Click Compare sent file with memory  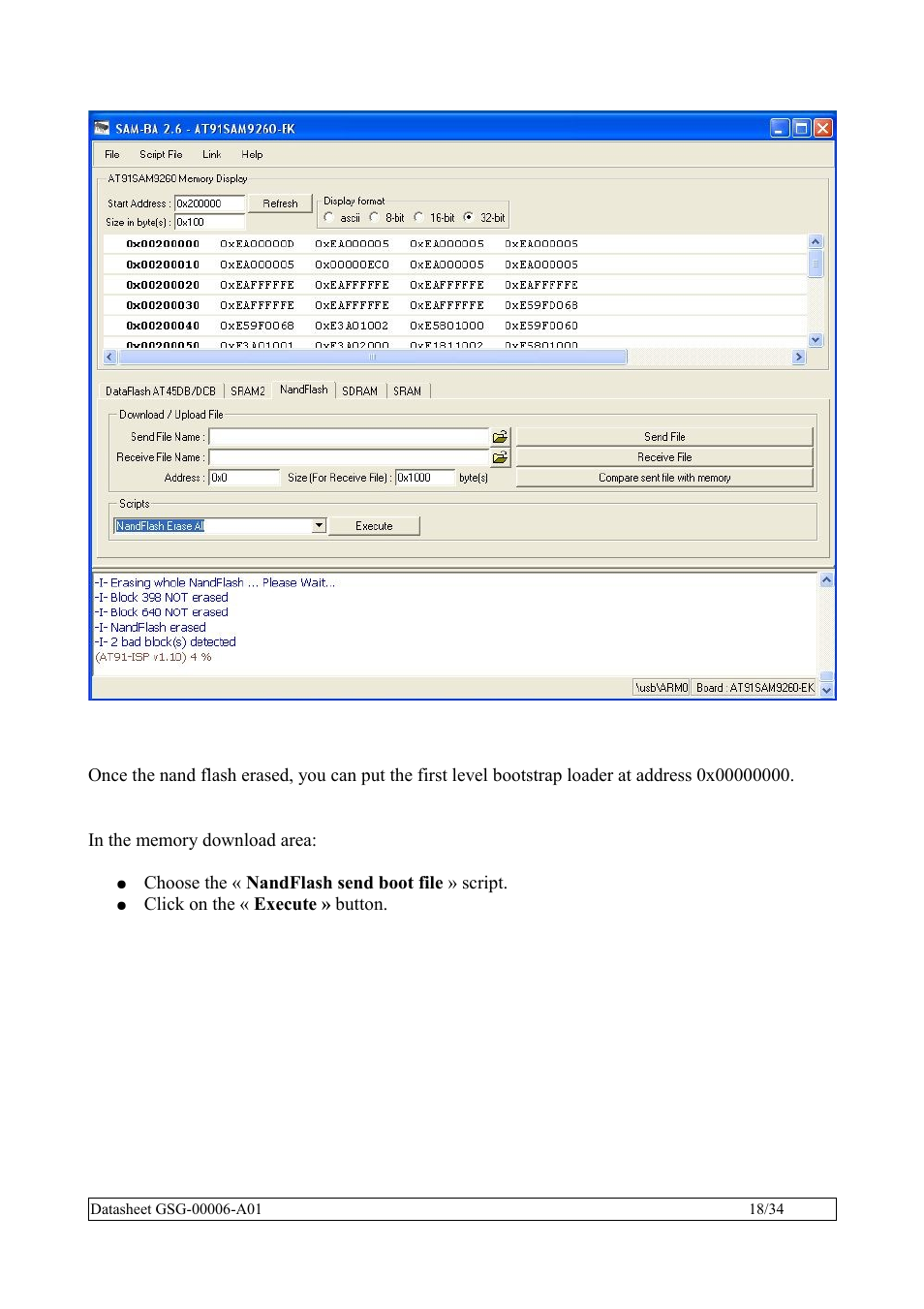(664, 478)
